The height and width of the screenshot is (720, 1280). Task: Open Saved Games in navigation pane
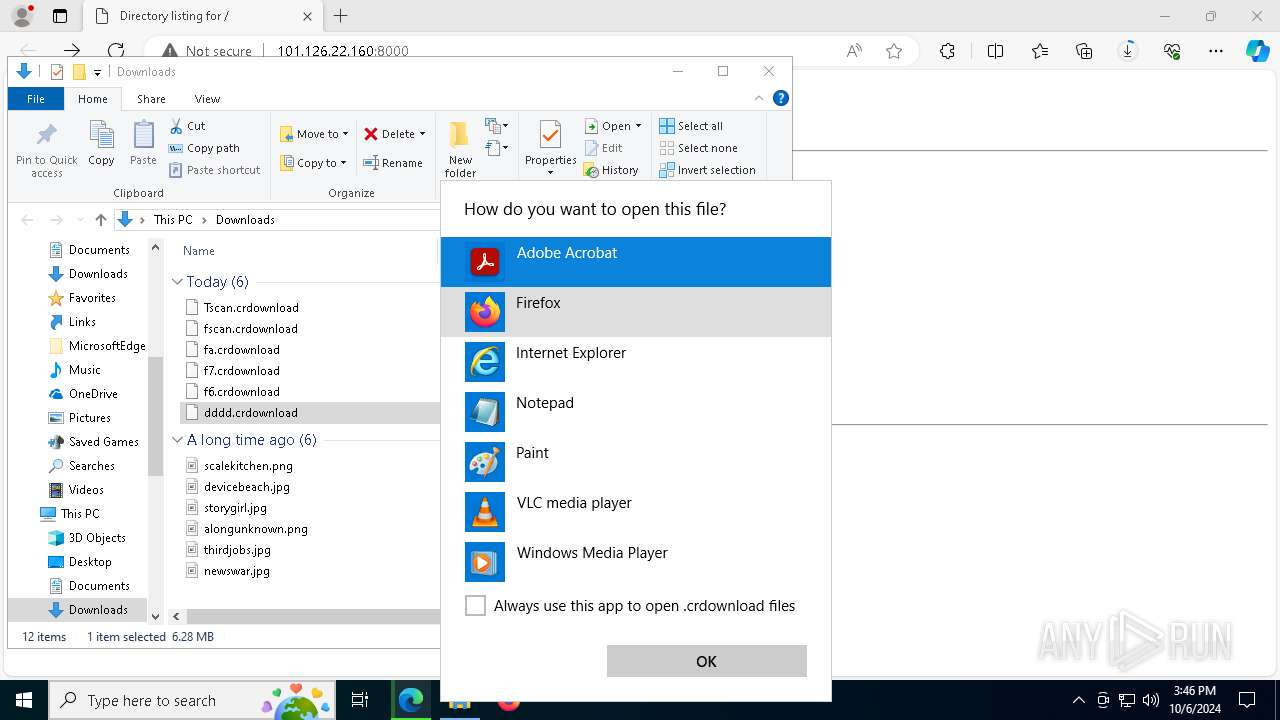click(x=103, y=442)
